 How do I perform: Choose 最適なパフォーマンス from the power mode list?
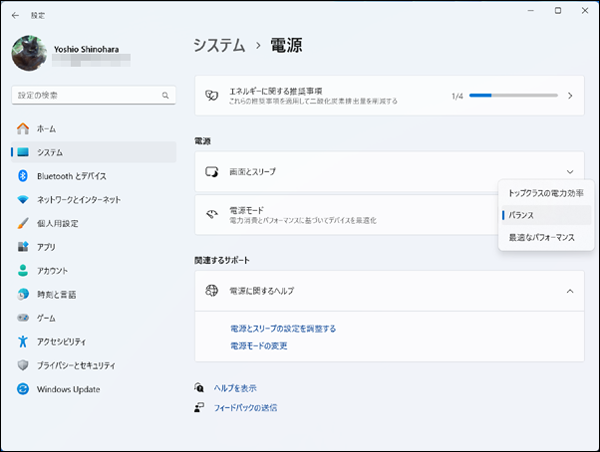tap(541, 238)
